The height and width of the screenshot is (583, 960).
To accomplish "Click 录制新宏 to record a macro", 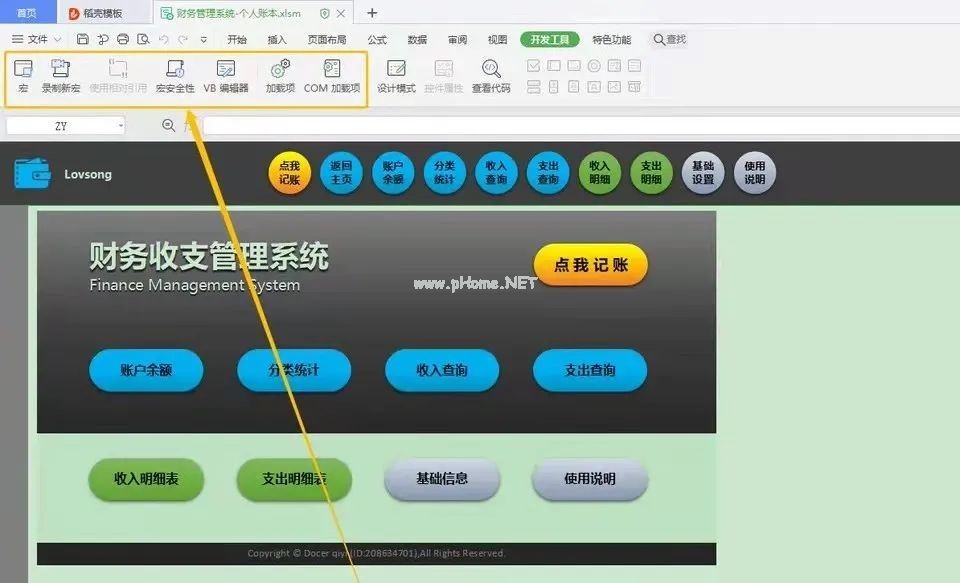I will pyautogui.click(x=61, y=75).
